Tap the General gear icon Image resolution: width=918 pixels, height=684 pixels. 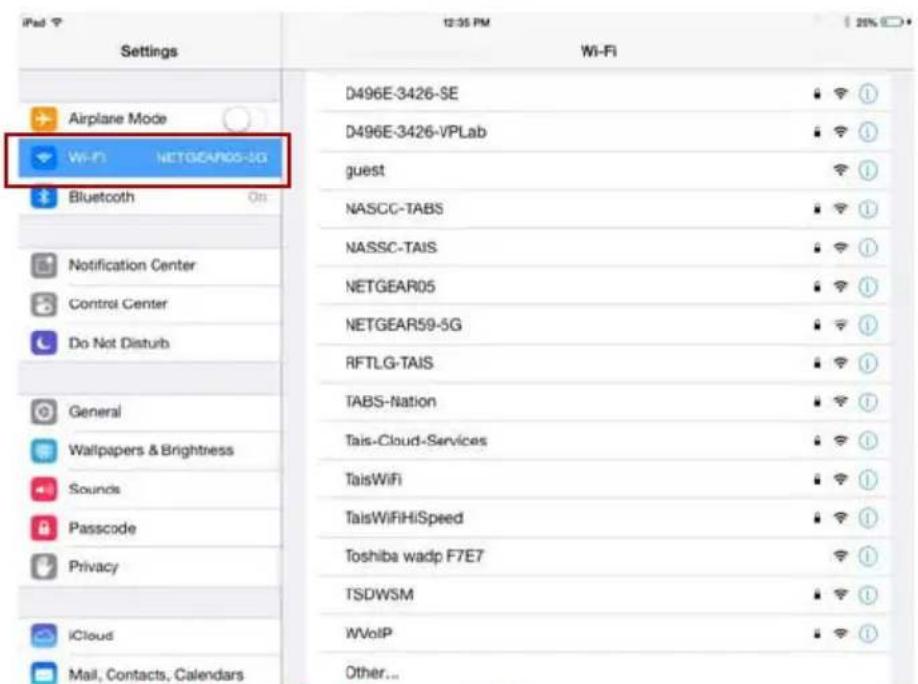(x=44, y=412)
